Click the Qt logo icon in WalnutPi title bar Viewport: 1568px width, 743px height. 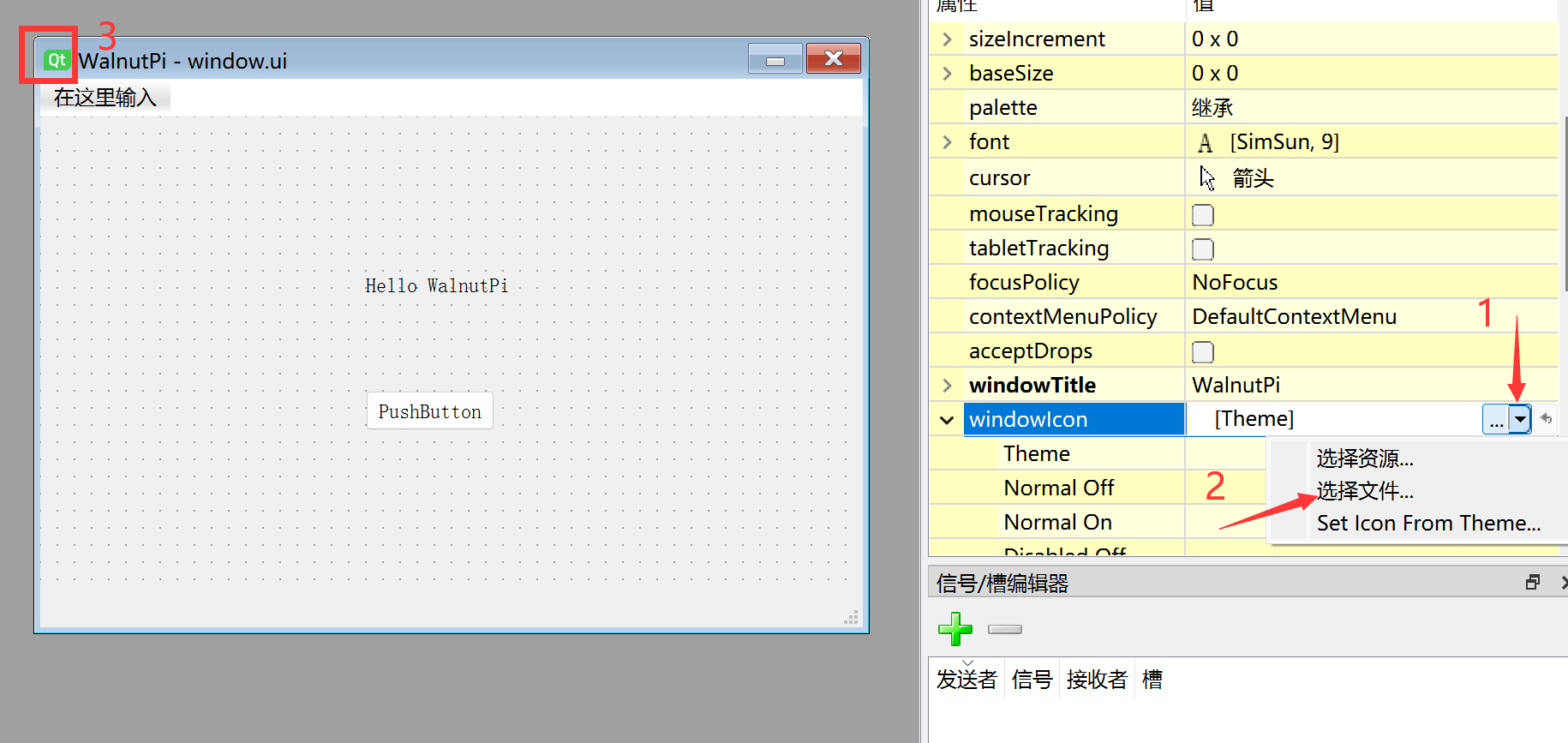pos(57,60)
